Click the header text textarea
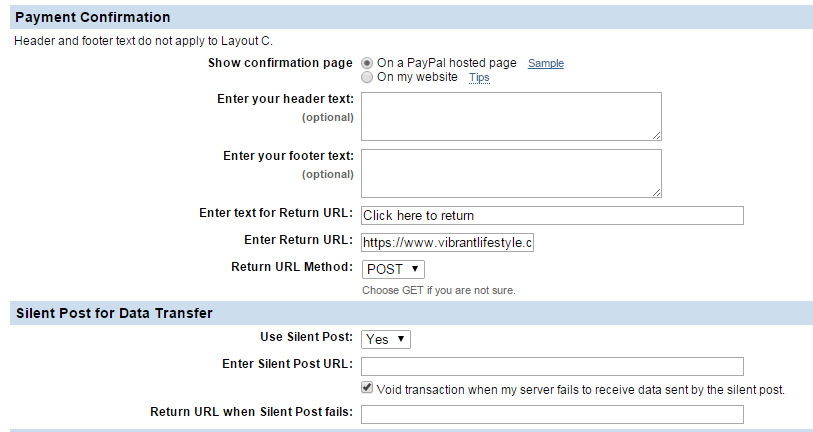This screenshot has width=813, height=432. click(510, 116)
